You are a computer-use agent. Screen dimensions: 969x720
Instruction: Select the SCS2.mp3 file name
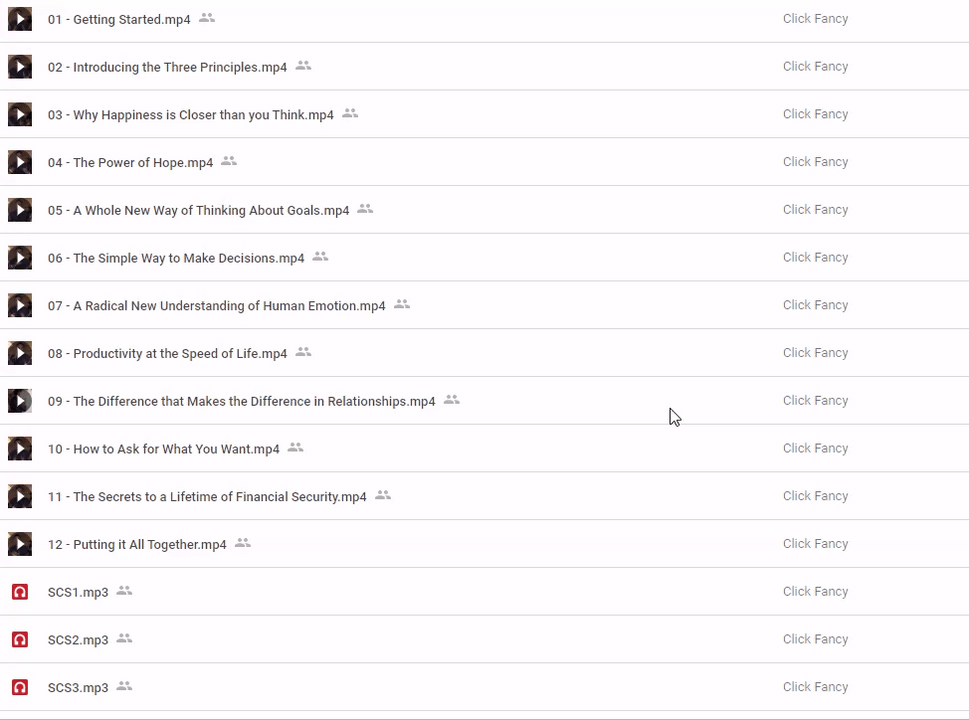click(x=78, y=640)
